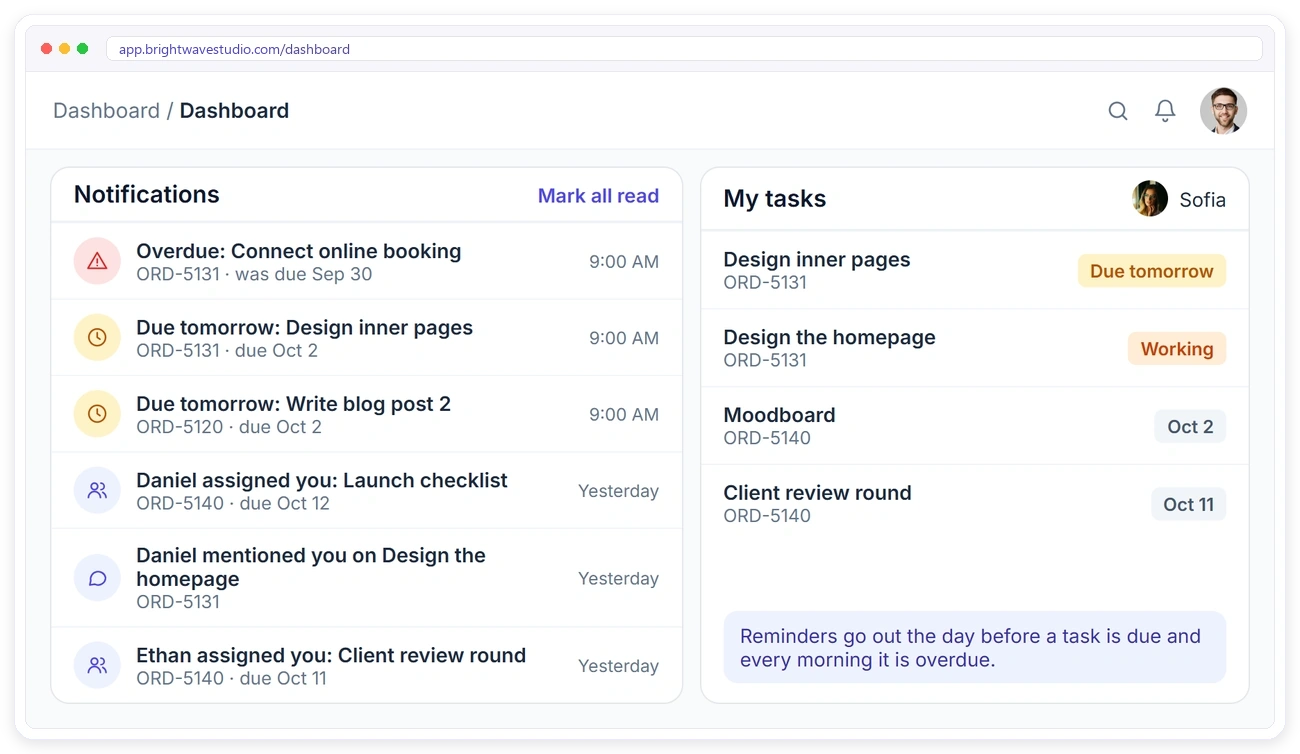This screenshot has height=754, width=1300.
Task: Click the Working status badge
Action: pyautogui.click(x=1177, y=349)
